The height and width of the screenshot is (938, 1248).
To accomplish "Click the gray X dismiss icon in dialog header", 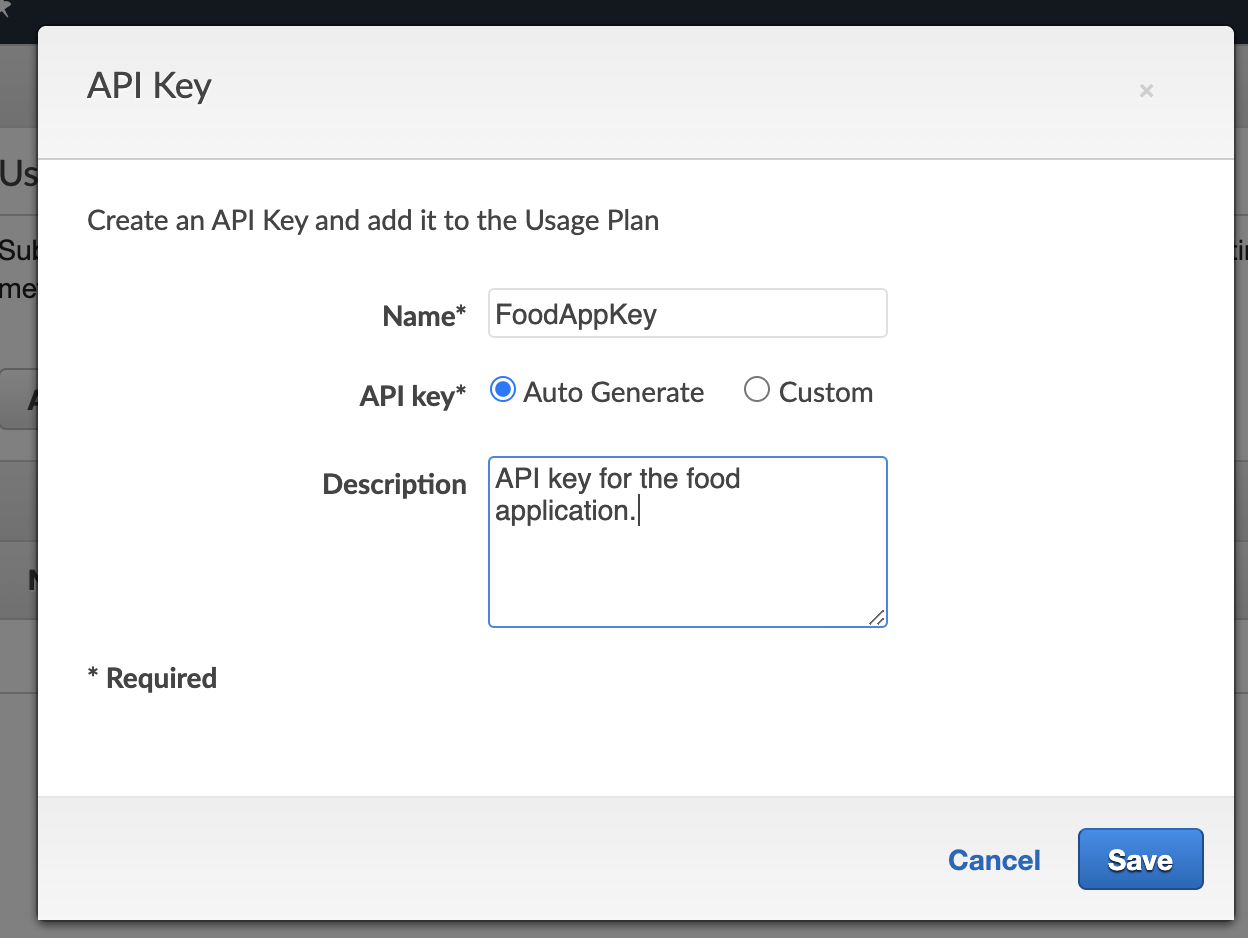I will point(1146,91).
